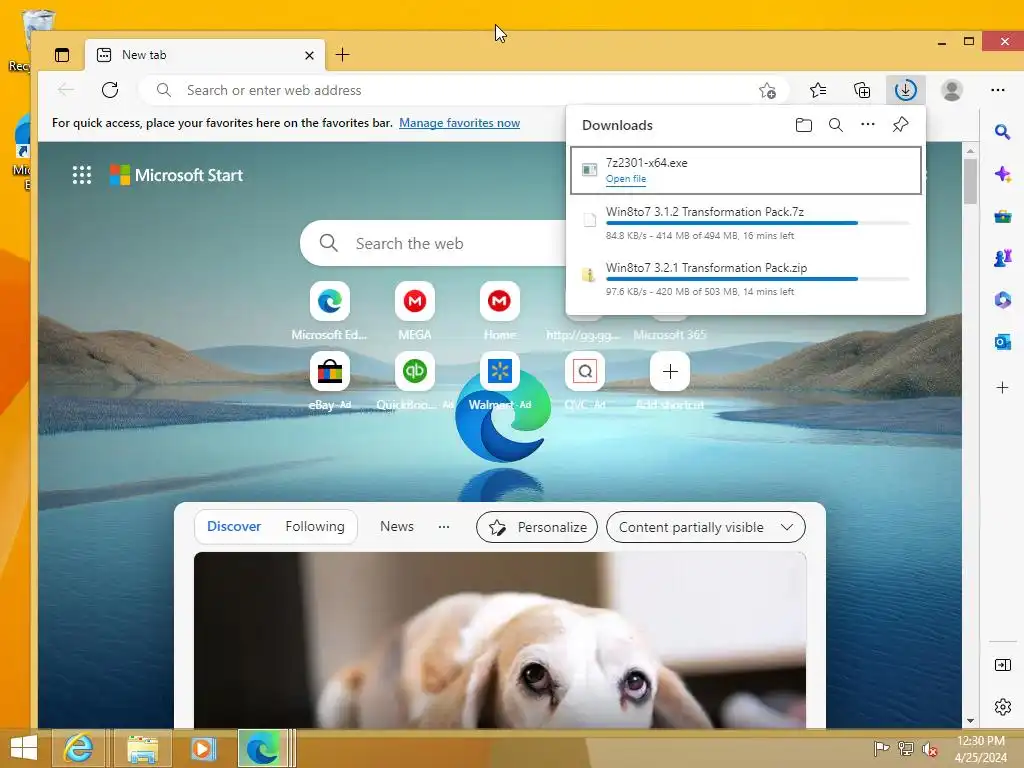Image resolution: width=1024 pixels, height=768 pixels.
Task: Open the tab actions menu icon
Action: tap(62, 55)
